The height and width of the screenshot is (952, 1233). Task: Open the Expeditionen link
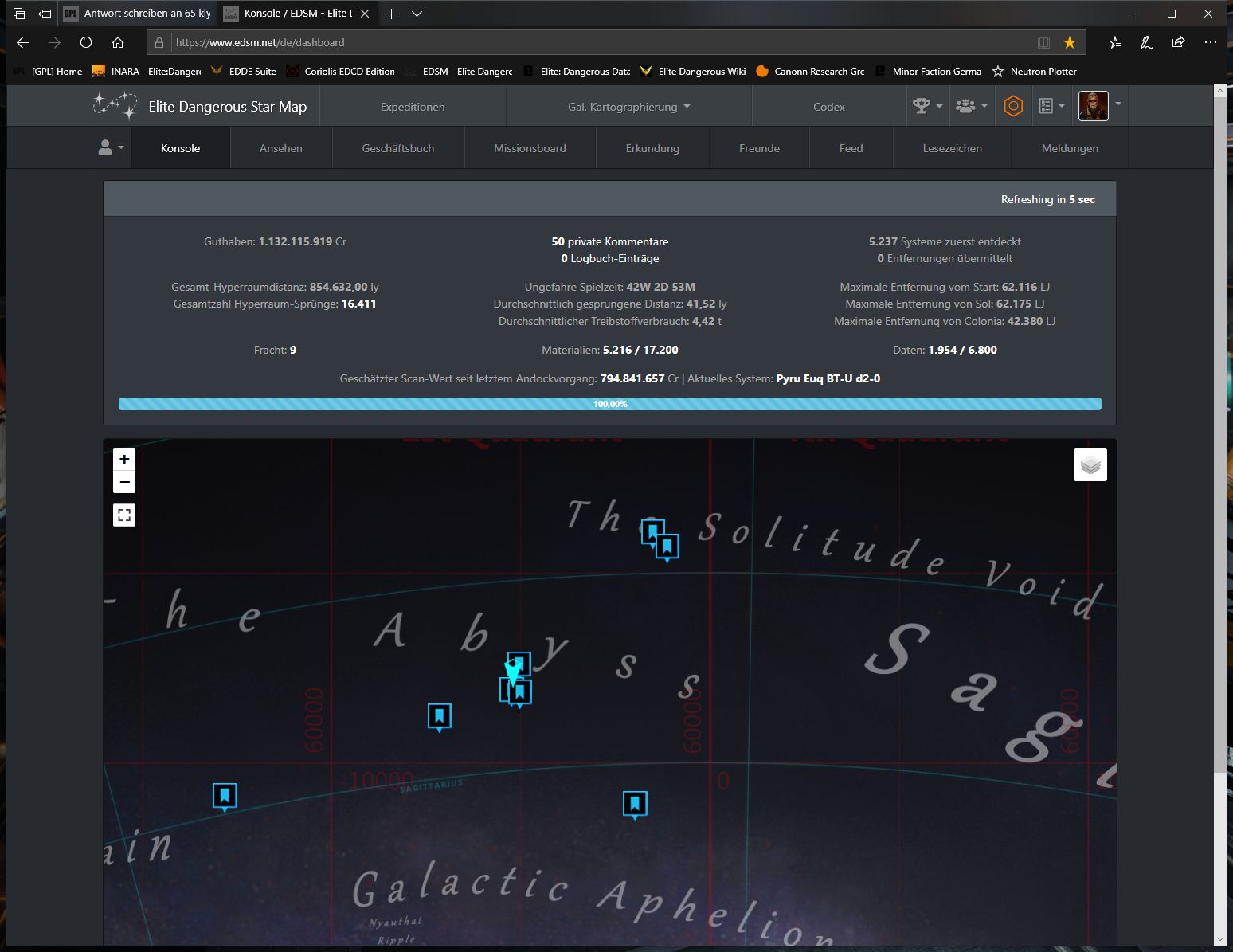(x=413, y=107)
